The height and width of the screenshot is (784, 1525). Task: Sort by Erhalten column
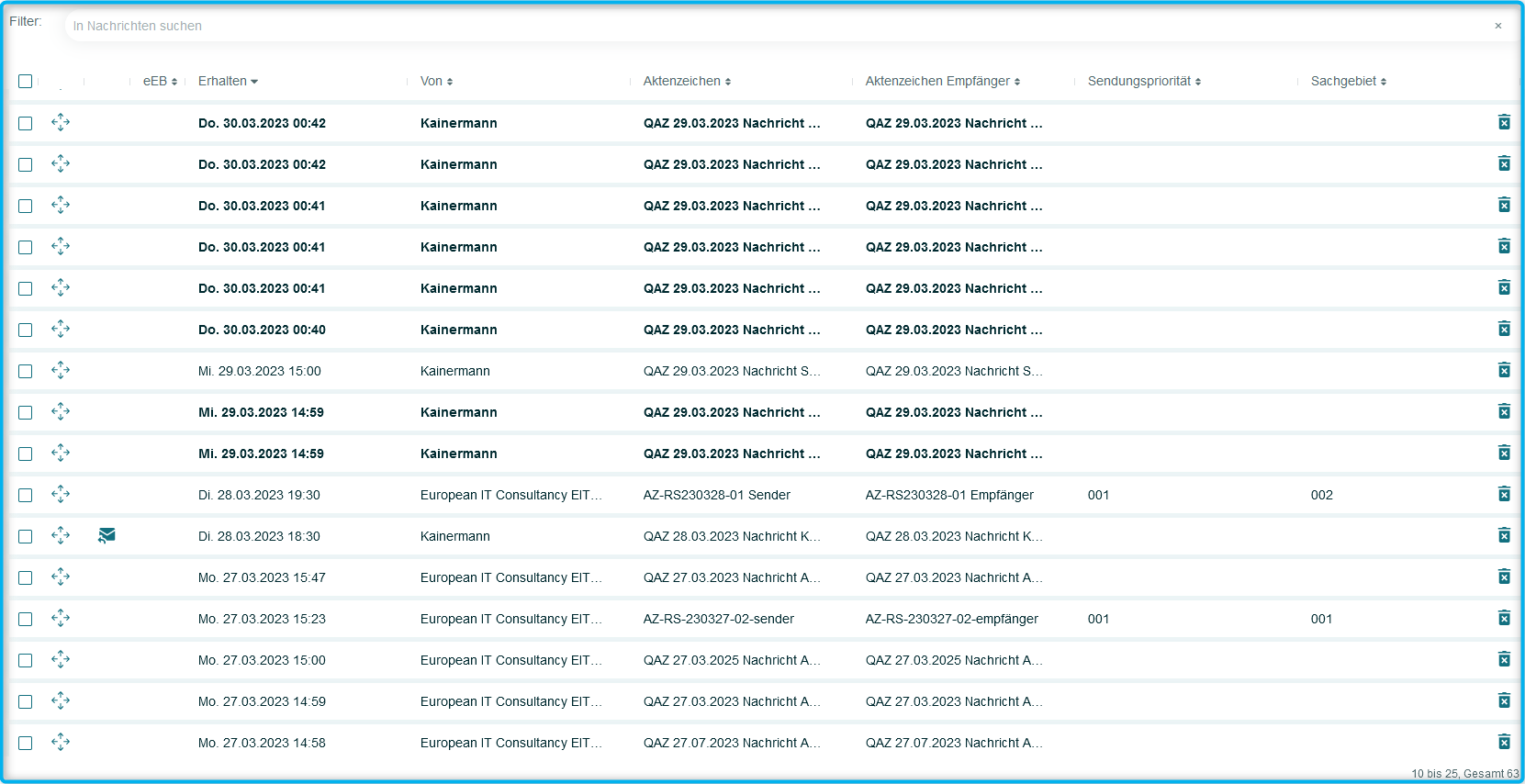pos(228,81)
